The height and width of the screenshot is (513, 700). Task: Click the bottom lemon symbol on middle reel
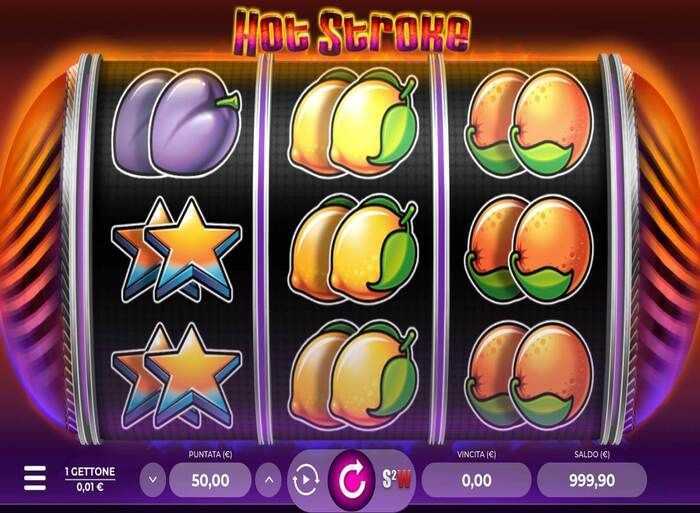(x=354, y=375)
